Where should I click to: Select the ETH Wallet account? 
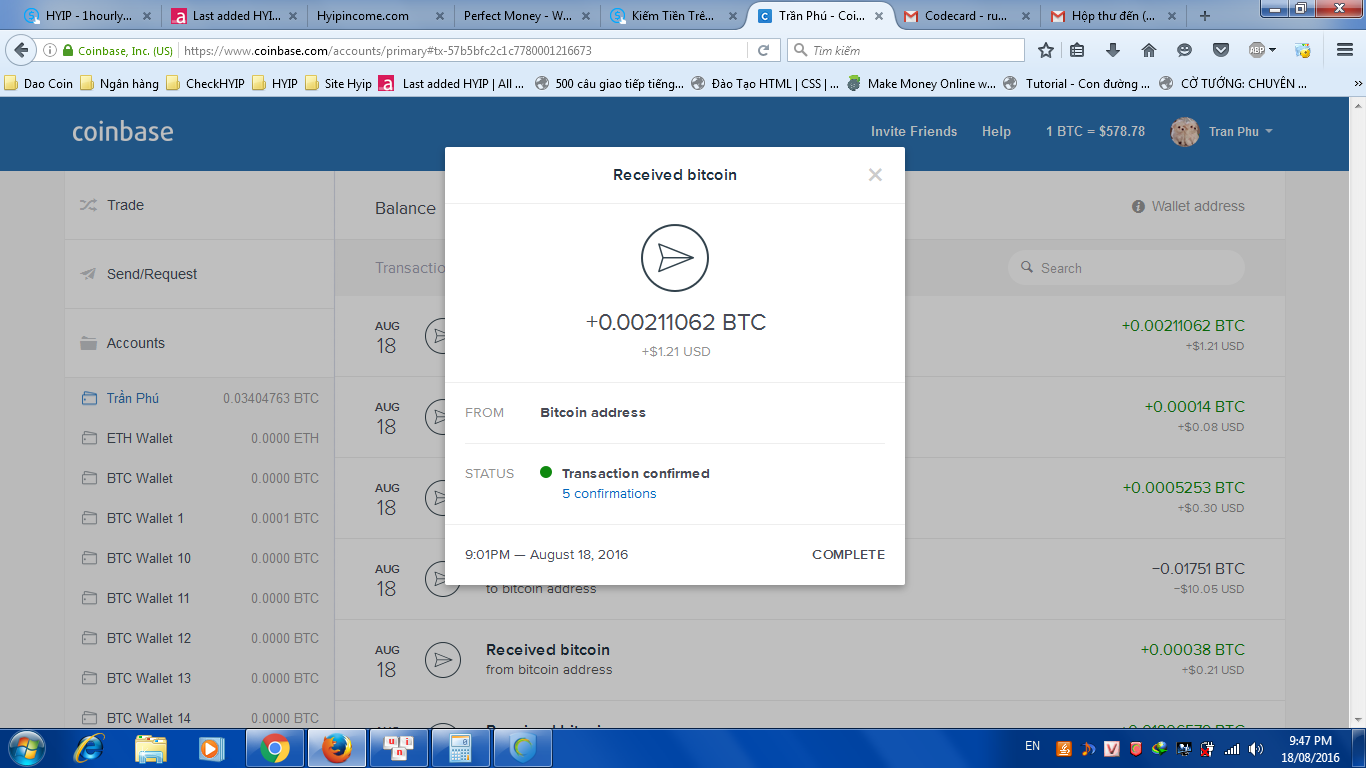coord(200,438)
